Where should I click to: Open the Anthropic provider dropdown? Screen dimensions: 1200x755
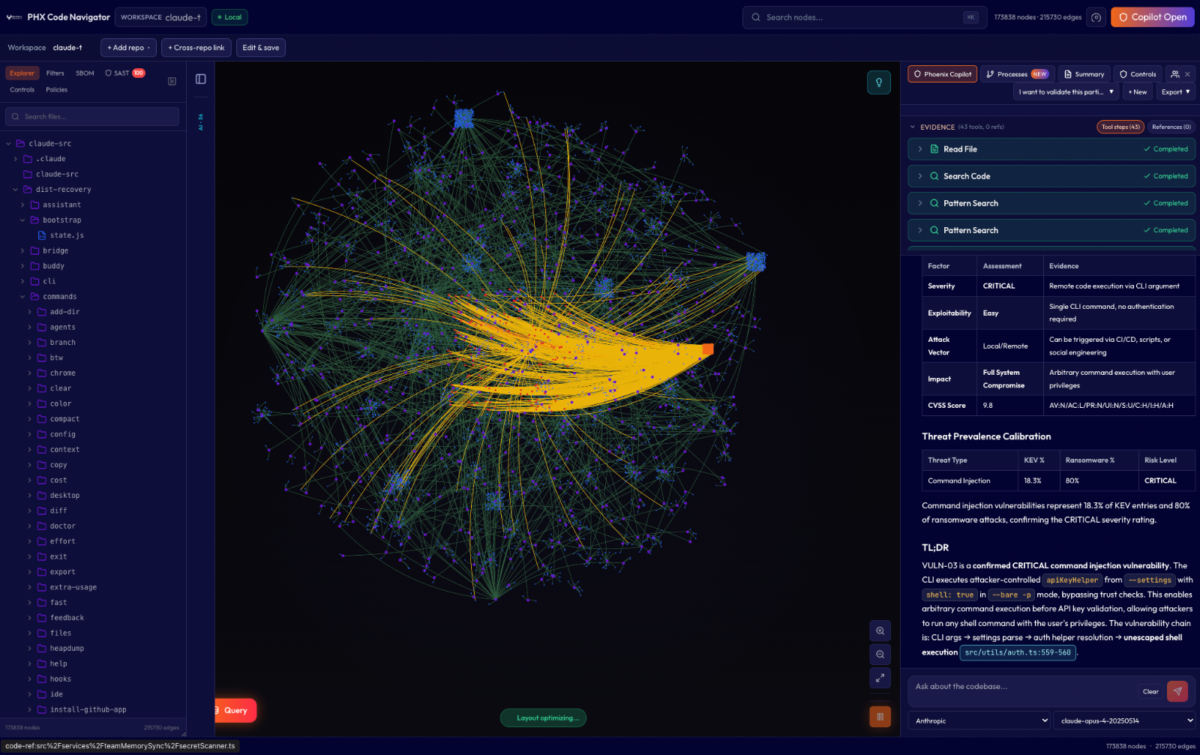[x=978, y=720]
